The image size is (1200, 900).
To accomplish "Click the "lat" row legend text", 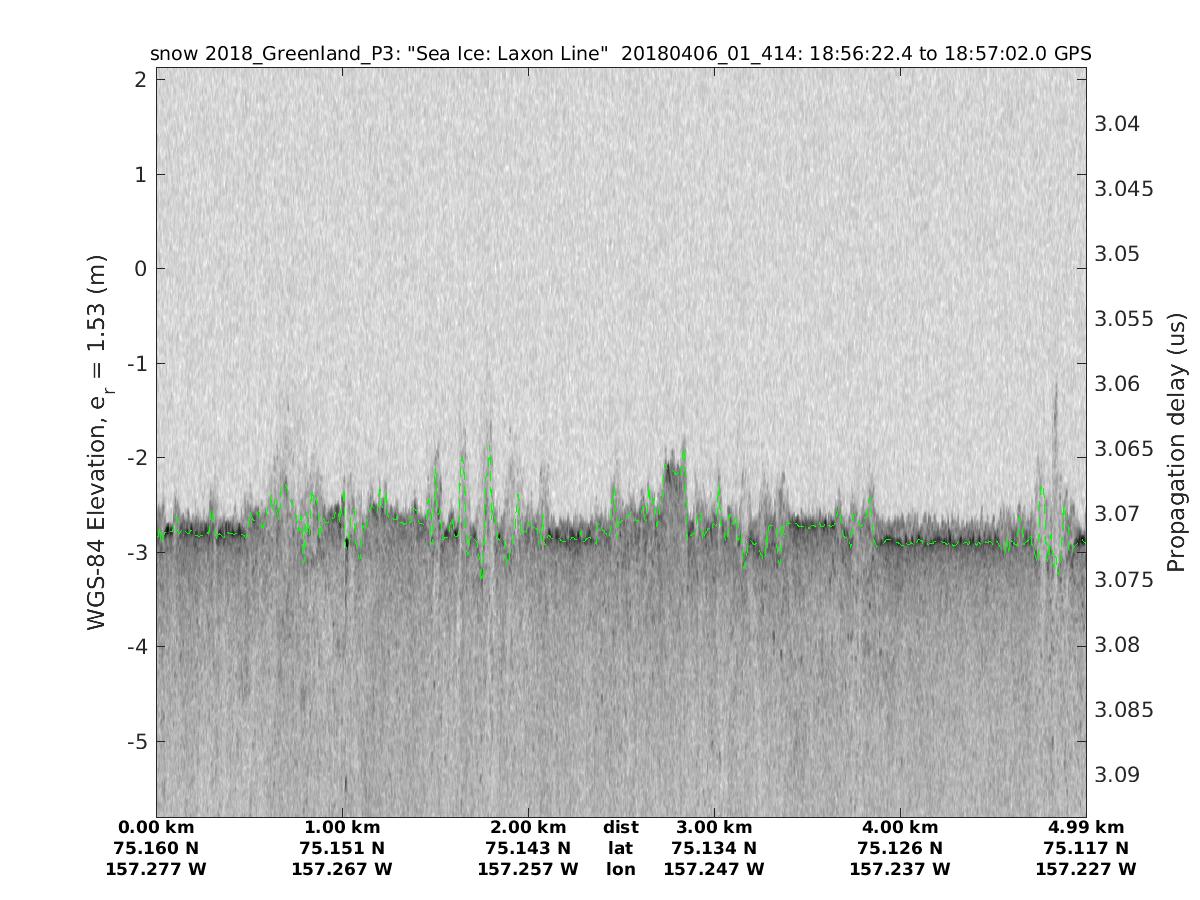I will coord(621,848).
